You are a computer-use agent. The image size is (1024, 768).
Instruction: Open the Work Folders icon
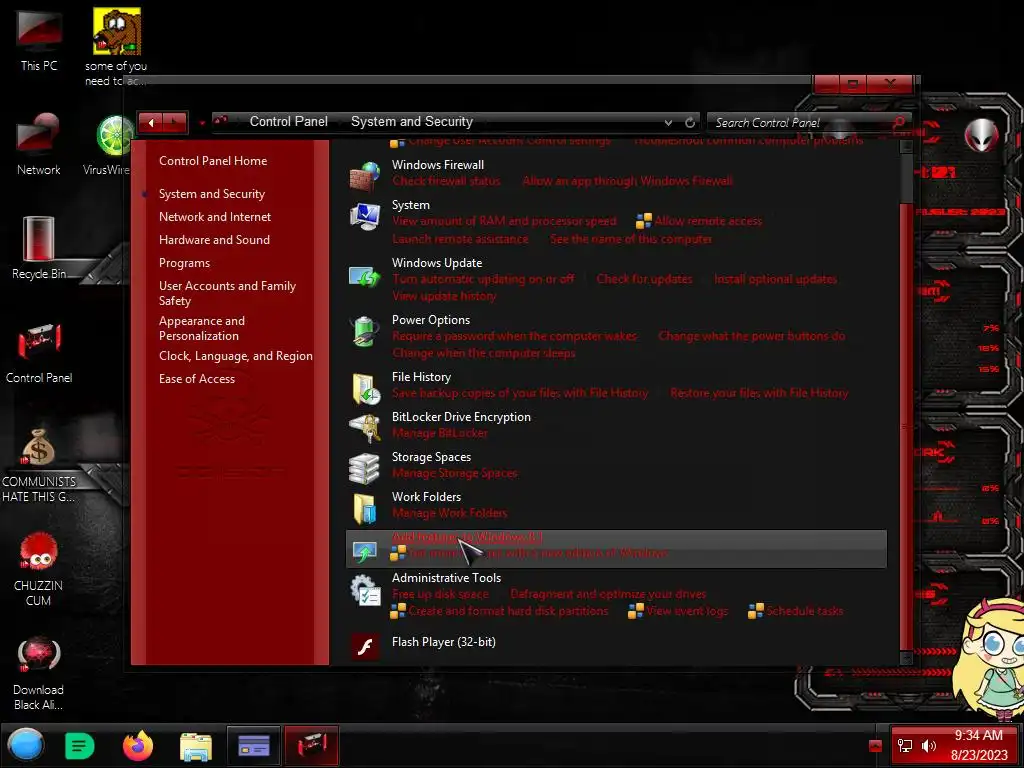(364, 509)
